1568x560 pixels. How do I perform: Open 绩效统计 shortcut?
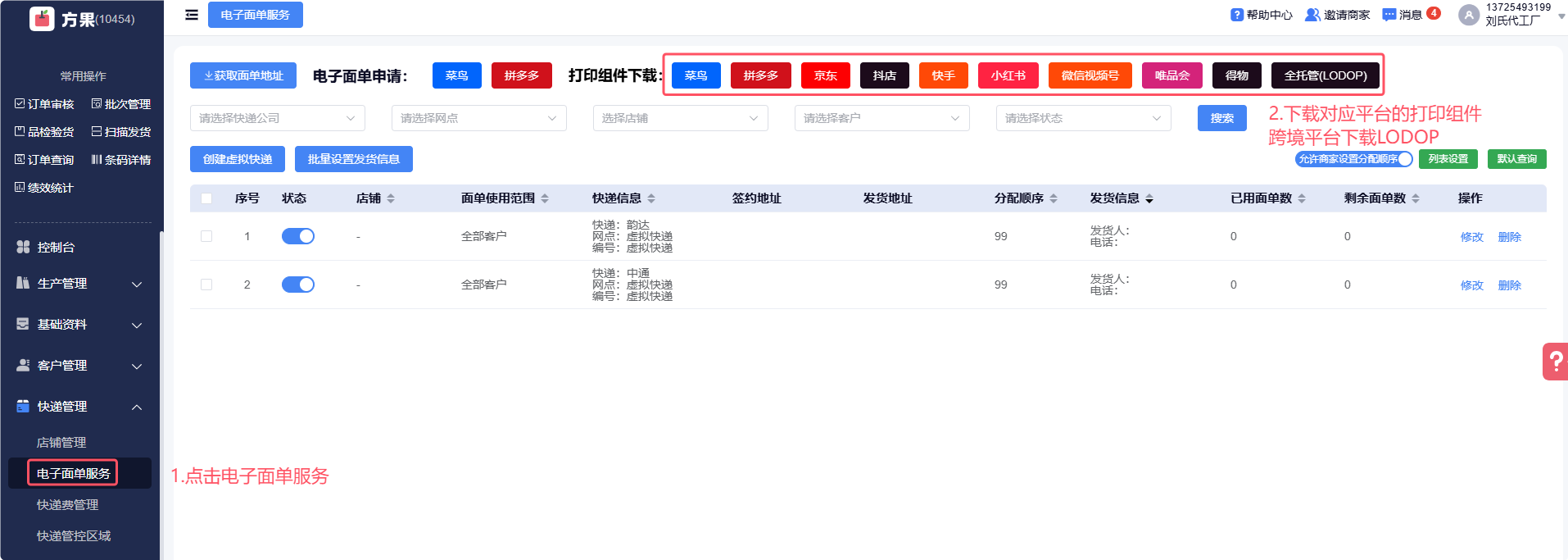44,188
